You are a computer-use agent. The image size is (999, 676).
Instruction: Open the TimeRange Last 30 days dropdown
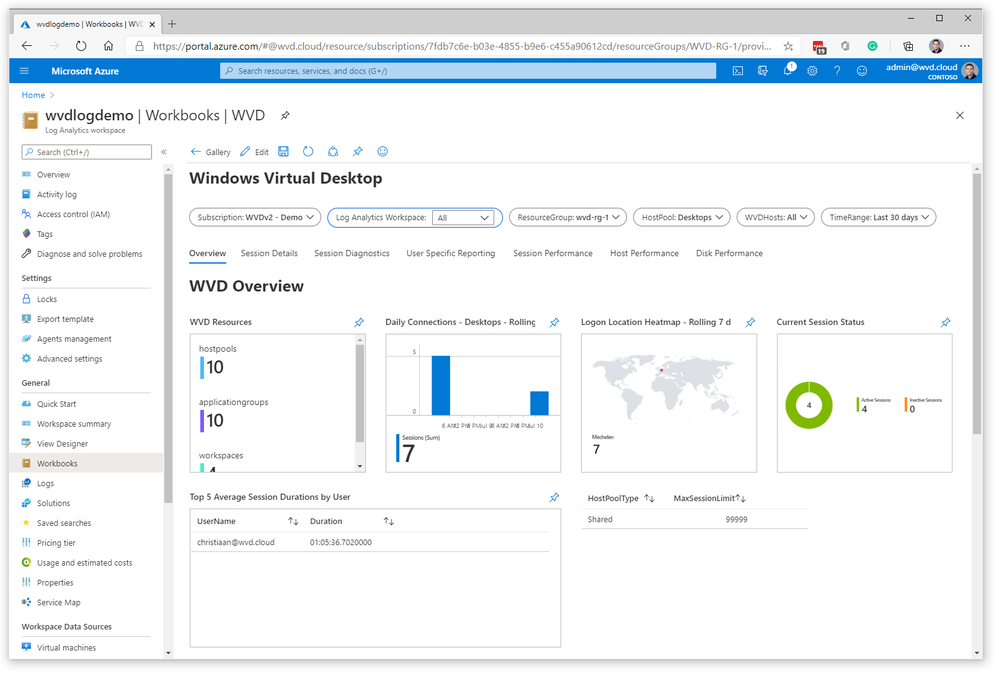coord(879,217)
